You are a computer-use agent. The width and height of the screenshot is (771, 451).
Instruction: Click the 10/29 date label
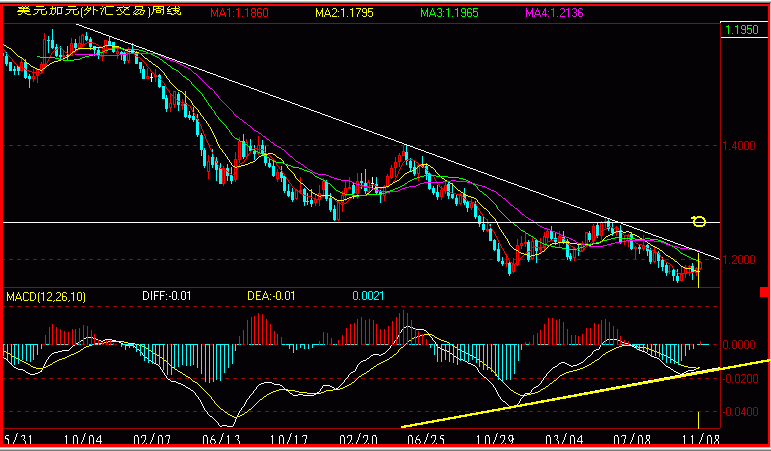pos(496,439)
